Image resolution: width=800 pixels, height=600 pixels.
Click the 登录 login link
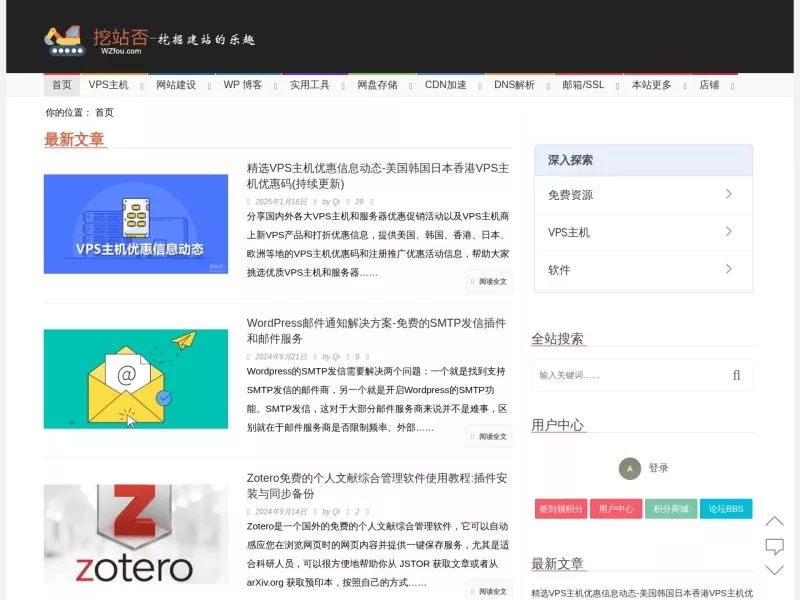pyautogui.click(x=658, y=468)
